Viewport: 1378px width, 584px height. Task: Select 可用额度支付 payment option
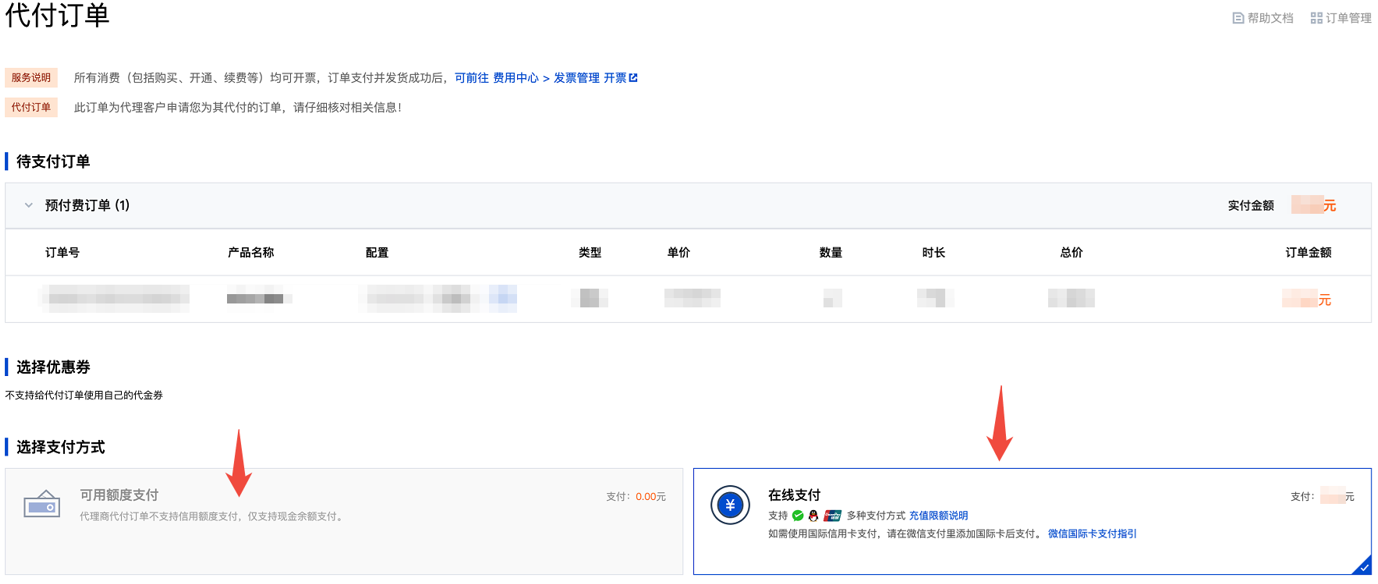(x=344, y=521)
